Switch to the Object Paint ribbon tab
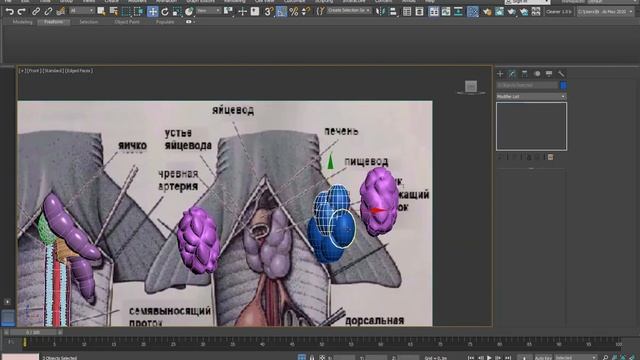The height and width of the screenshot is (360, 640). pyautogui.click(x=127, y=22)
